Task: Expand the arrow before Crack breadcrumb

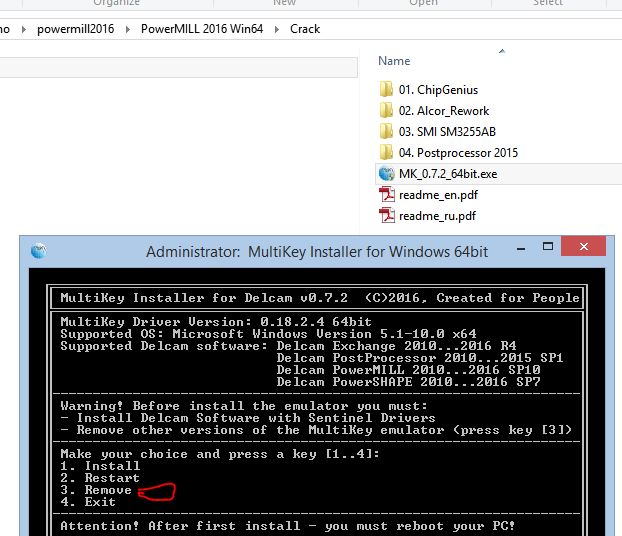Action: 276,29
